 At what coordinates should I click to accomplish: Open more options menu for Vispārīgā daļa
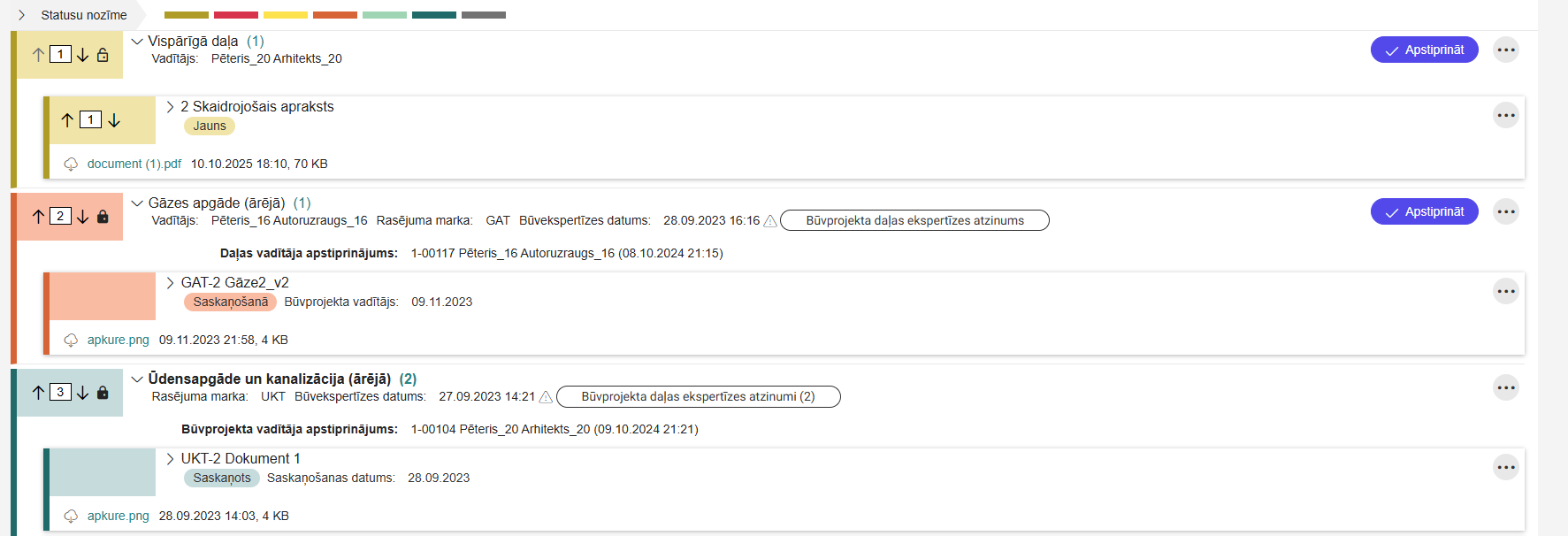tap(1505, 50)
